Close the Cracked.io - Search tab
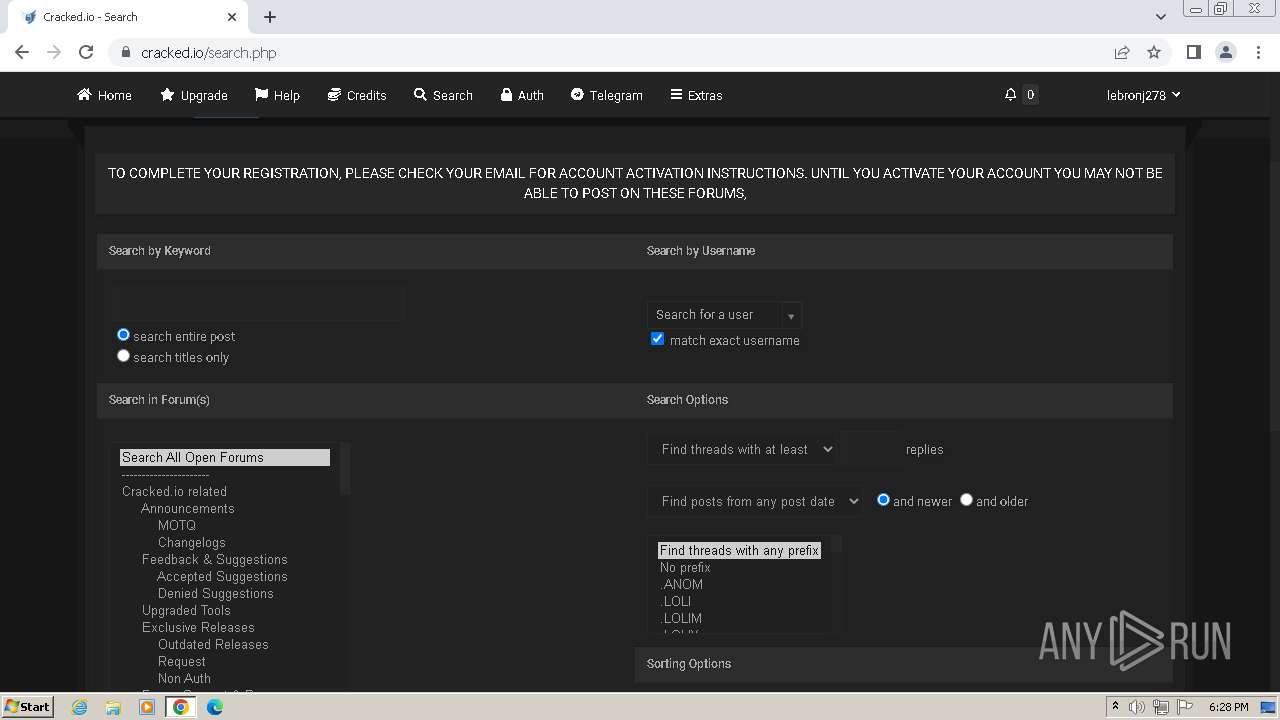The width and height of the screenshot is (1280, 720). [x=232, y=17]
